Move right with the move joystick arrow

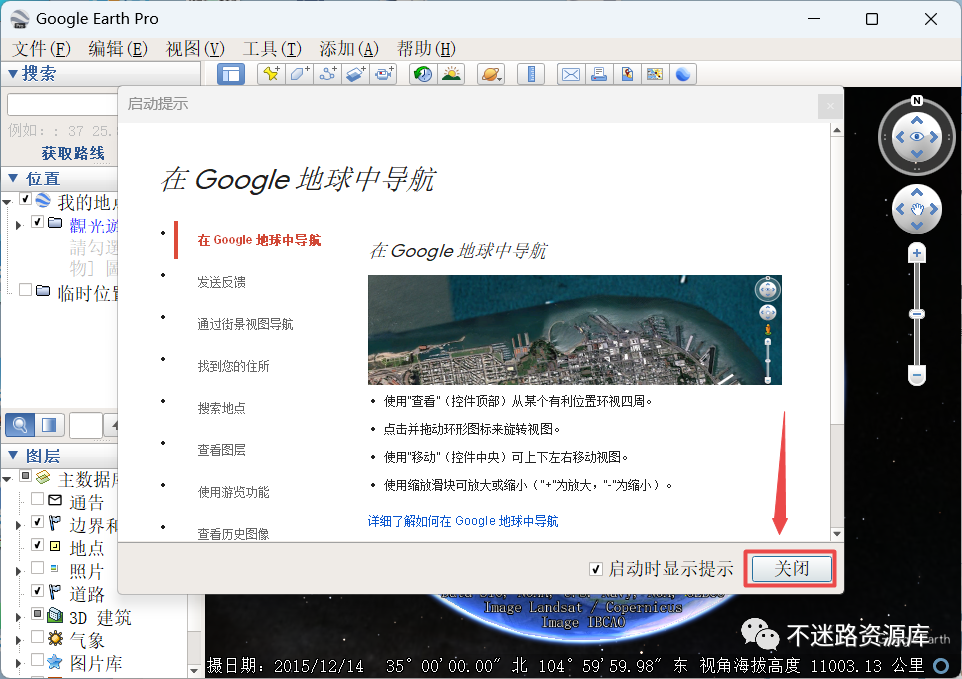(x=934, y=210)
